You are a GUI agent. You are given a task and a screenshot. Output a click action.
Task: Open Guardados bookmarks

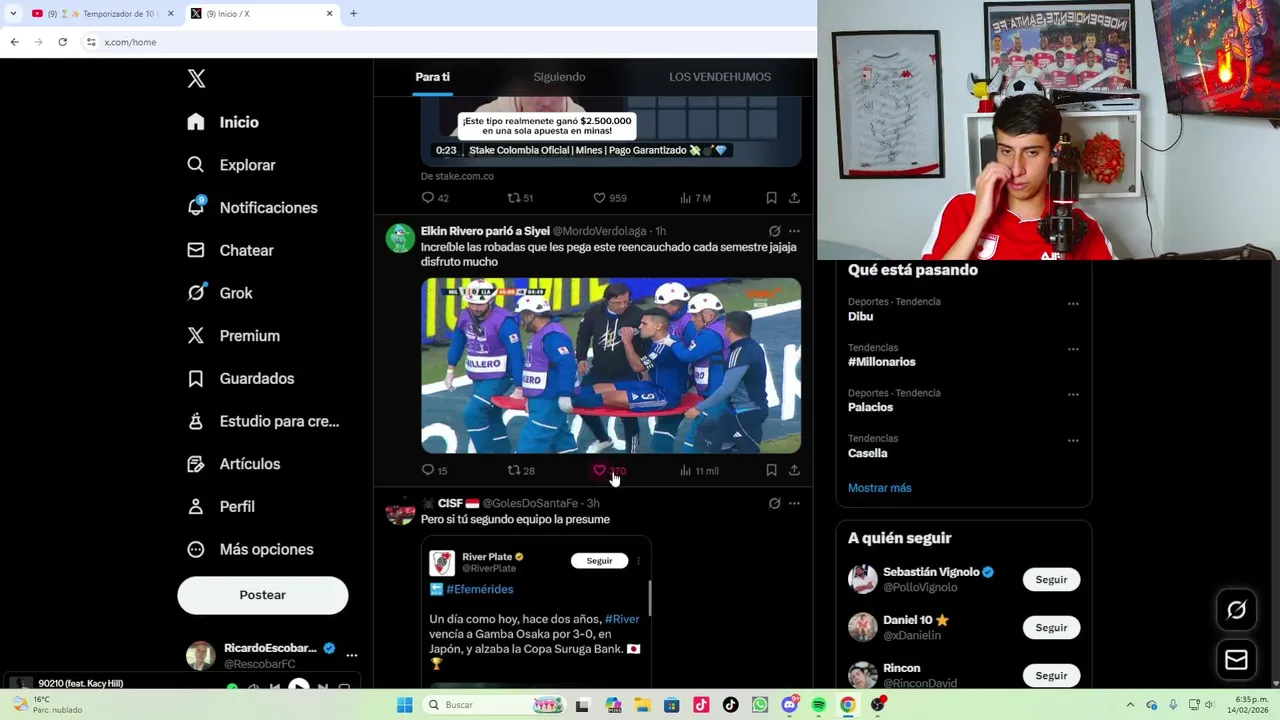point(240,378)
